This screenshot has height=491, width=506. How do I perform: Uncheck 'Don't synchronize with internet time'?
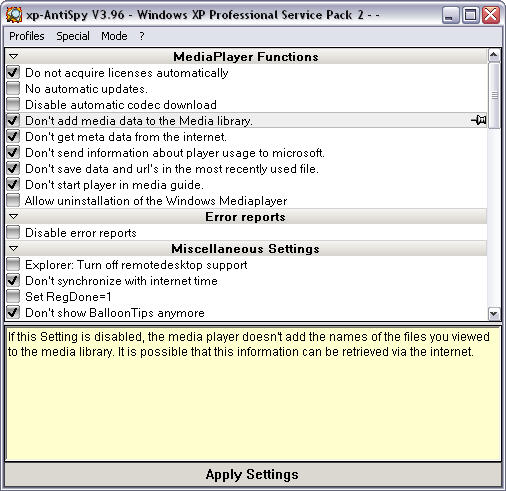tap(13, 280)
